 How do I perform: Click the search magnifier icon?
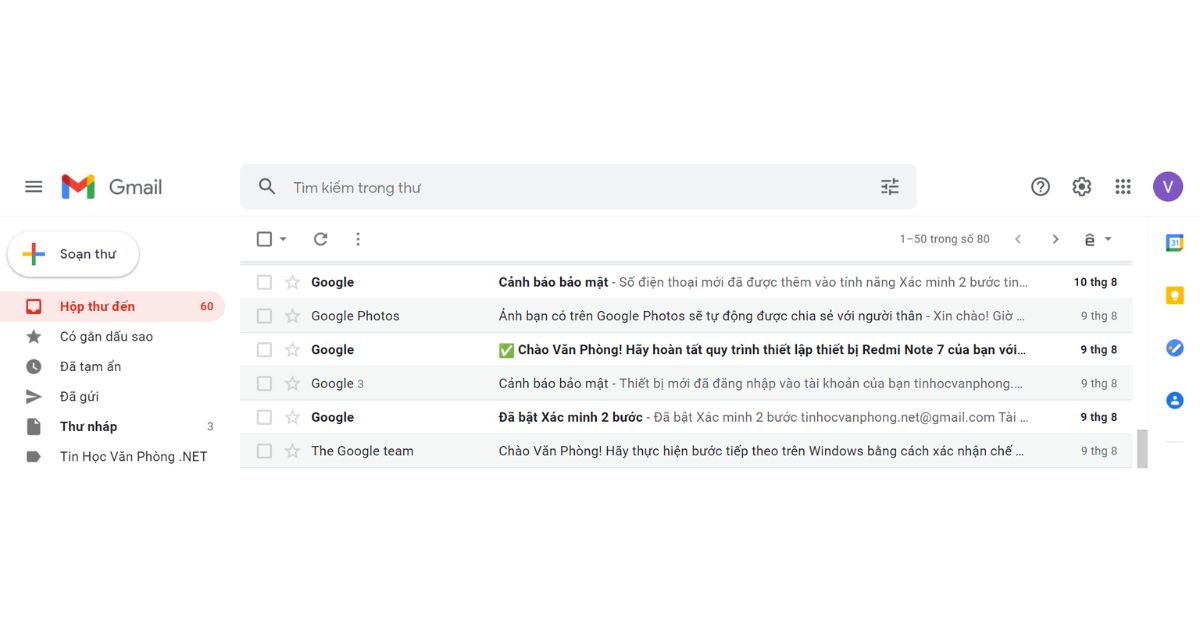click(267, 187)
